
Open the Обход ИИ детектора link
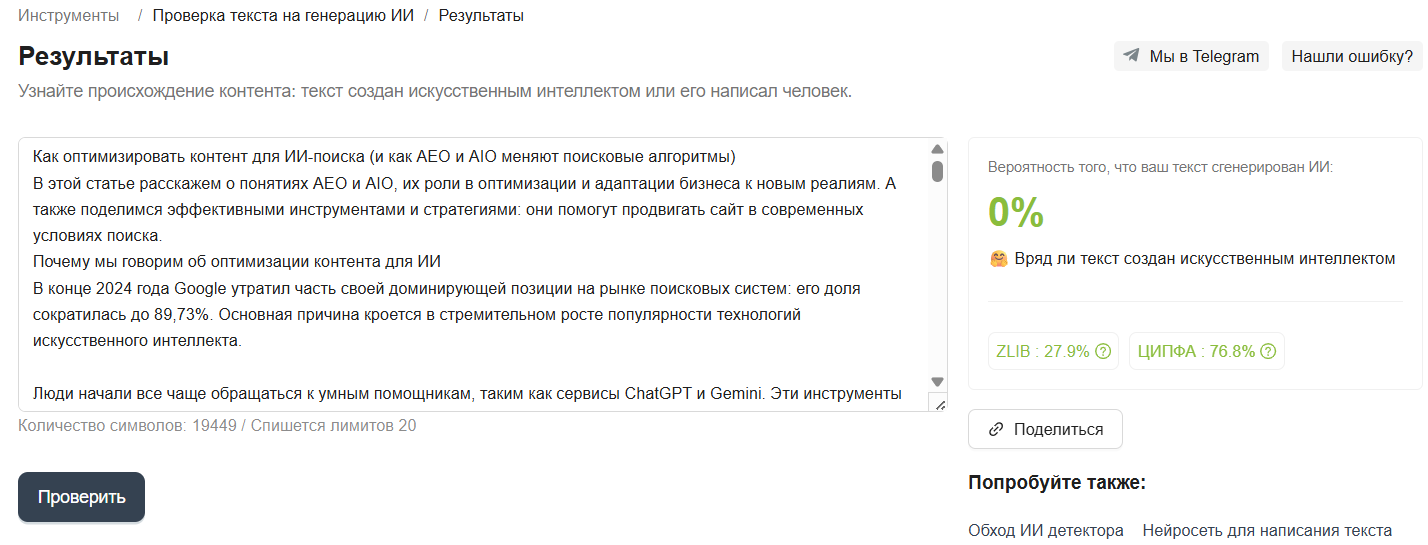coord(1045,530)
